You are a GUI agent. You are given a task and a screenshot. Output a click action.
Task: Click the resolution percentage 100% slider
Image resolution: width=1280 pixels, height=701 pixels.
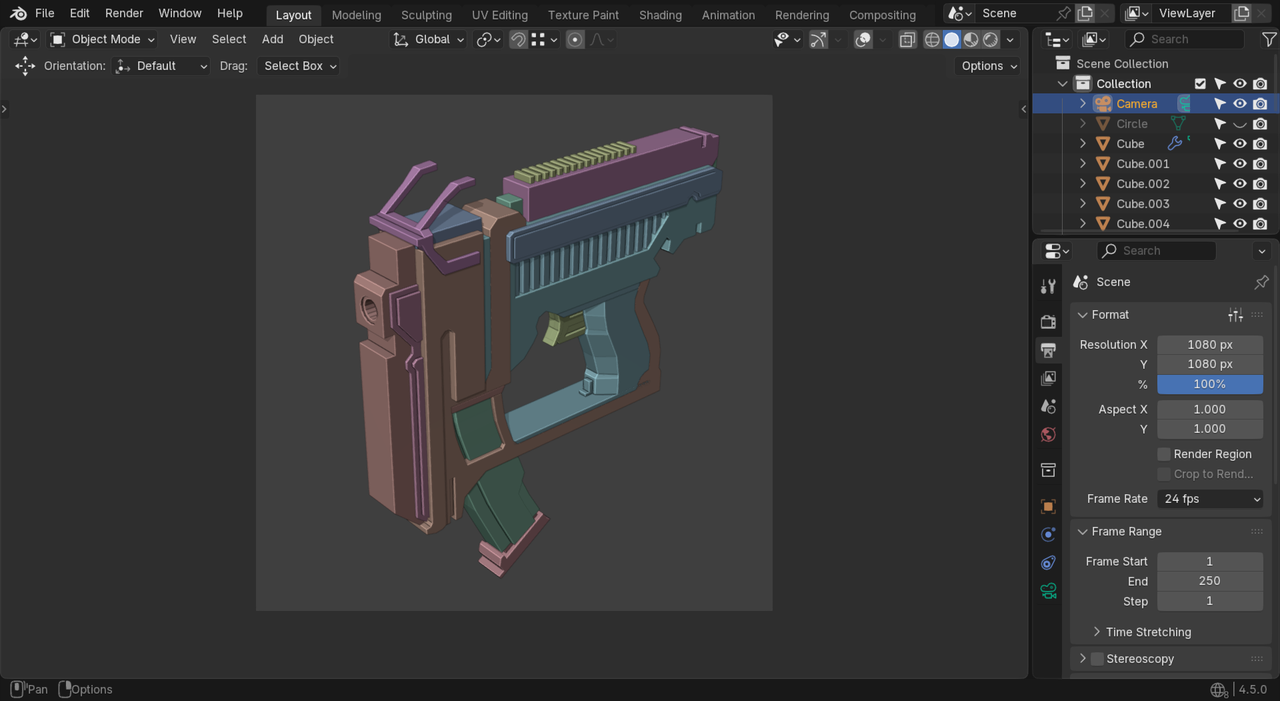(1210, 384)
